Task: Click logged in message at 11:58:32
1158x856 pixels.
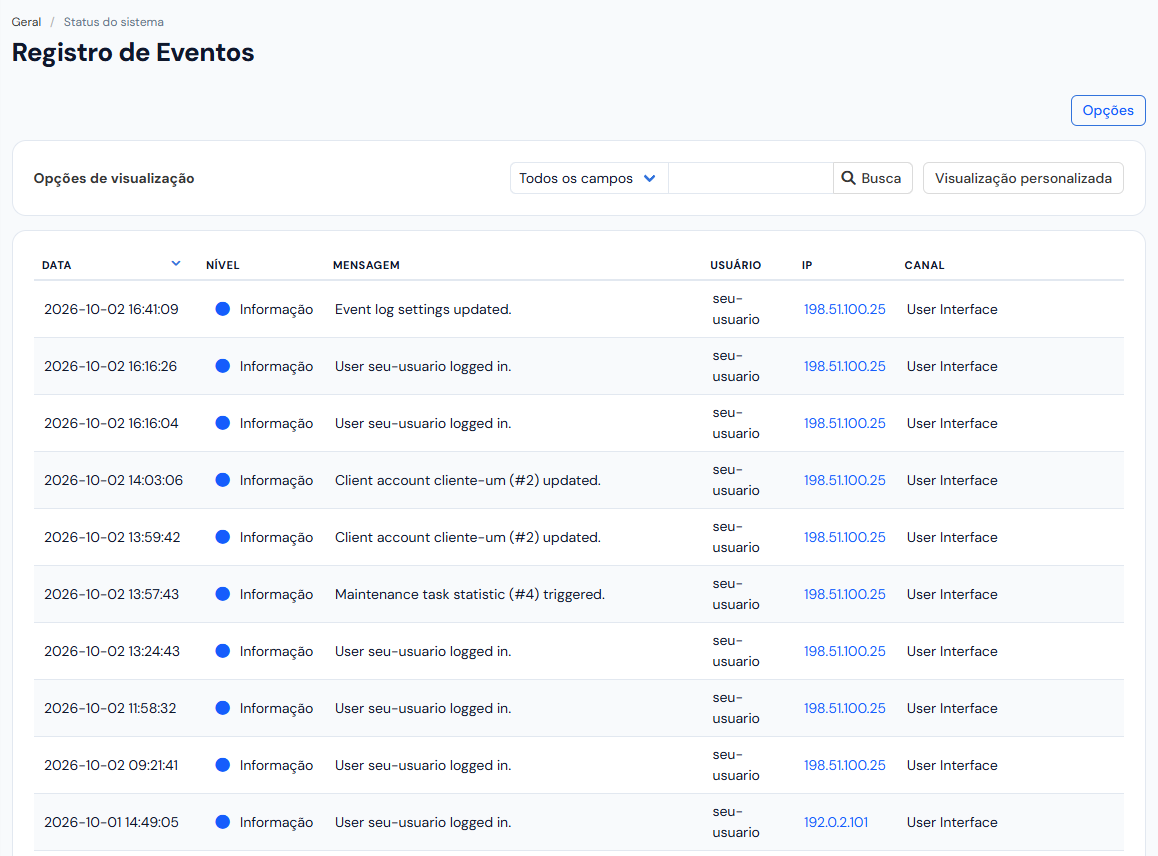Action: (x=422, y=708)
